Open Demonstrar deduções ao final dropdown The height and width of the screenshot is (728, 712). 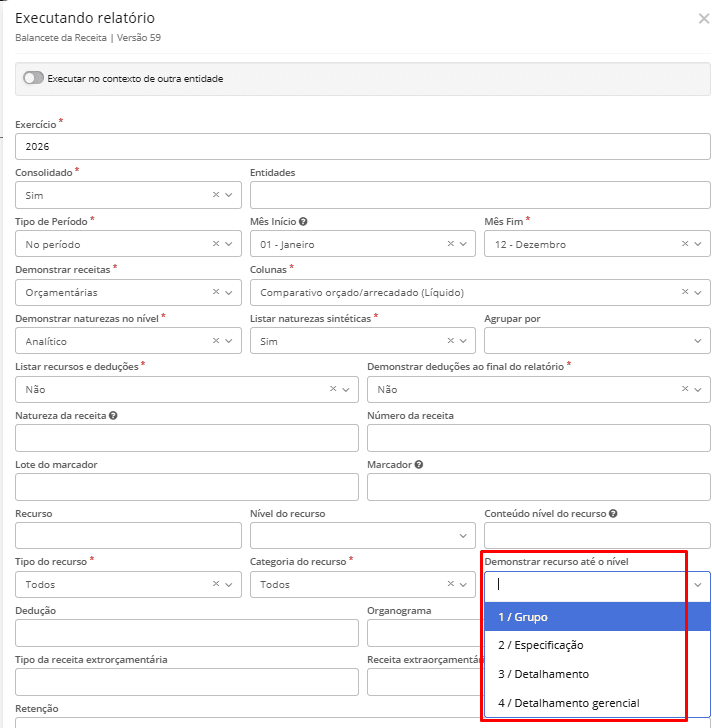pyautogui.click(x=698, y=389)
